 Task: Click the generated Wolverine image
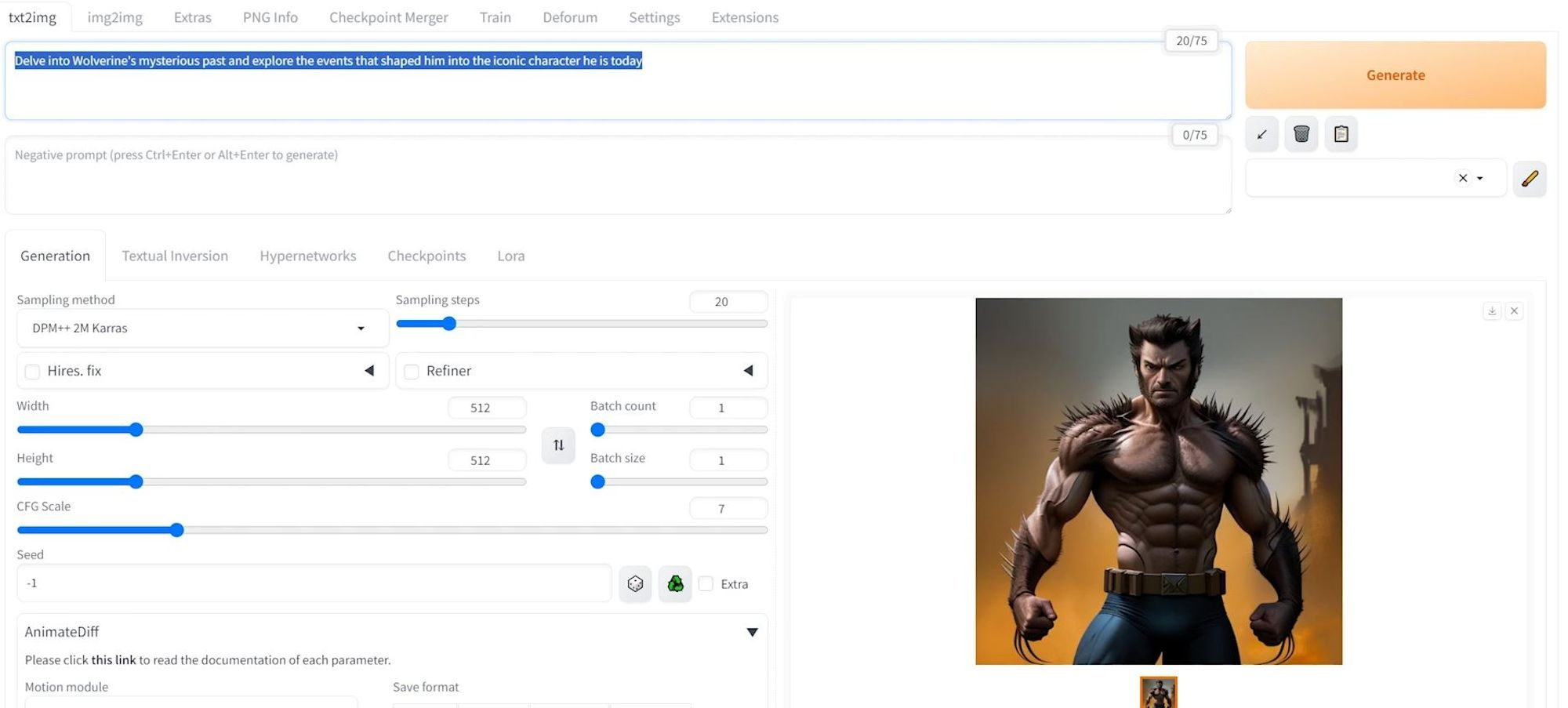[x=1159, y=481]
